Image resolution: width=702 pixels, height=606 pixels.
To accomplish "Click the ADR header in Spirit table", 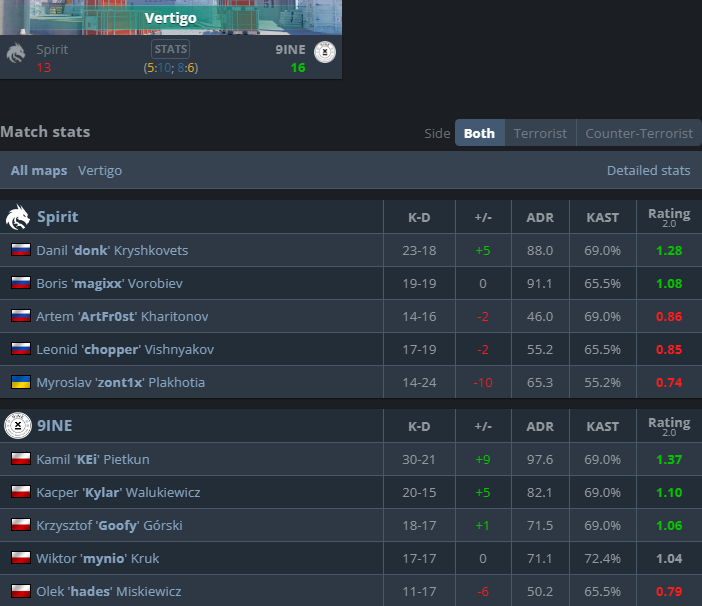I will click(540, 218).
